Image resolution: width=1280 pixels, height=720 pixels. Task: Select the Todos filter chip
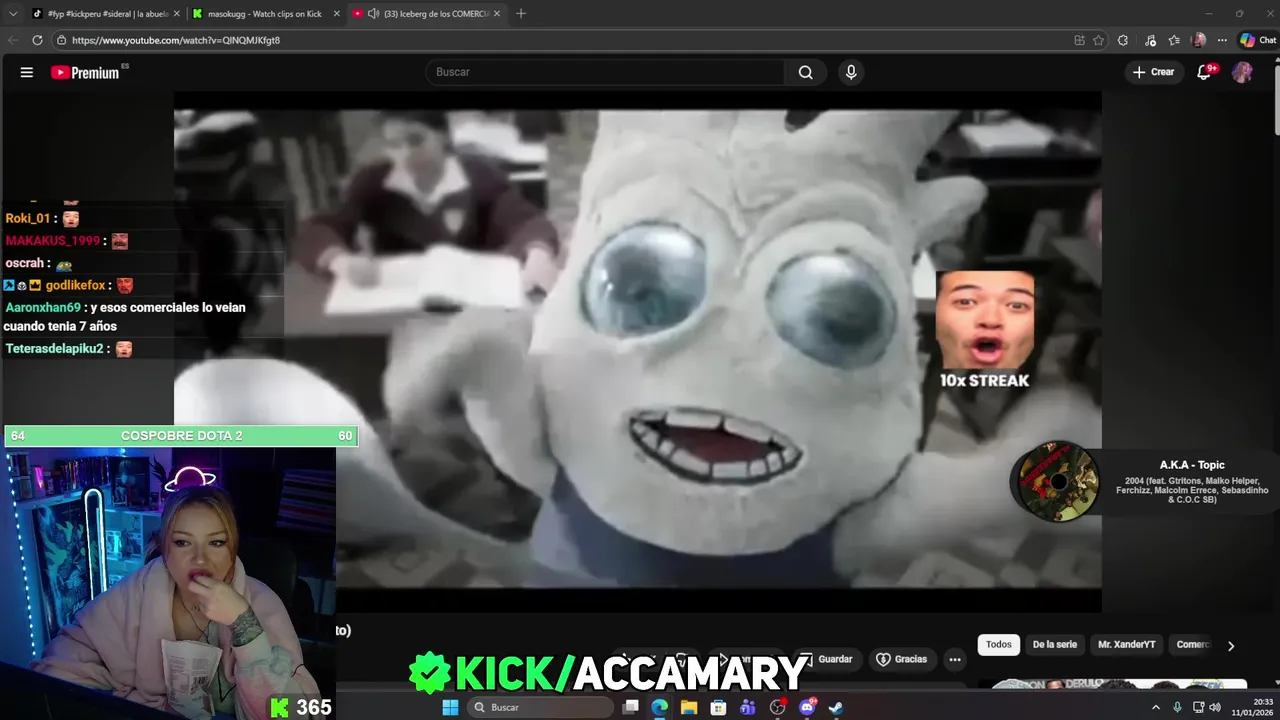[999, 644]
